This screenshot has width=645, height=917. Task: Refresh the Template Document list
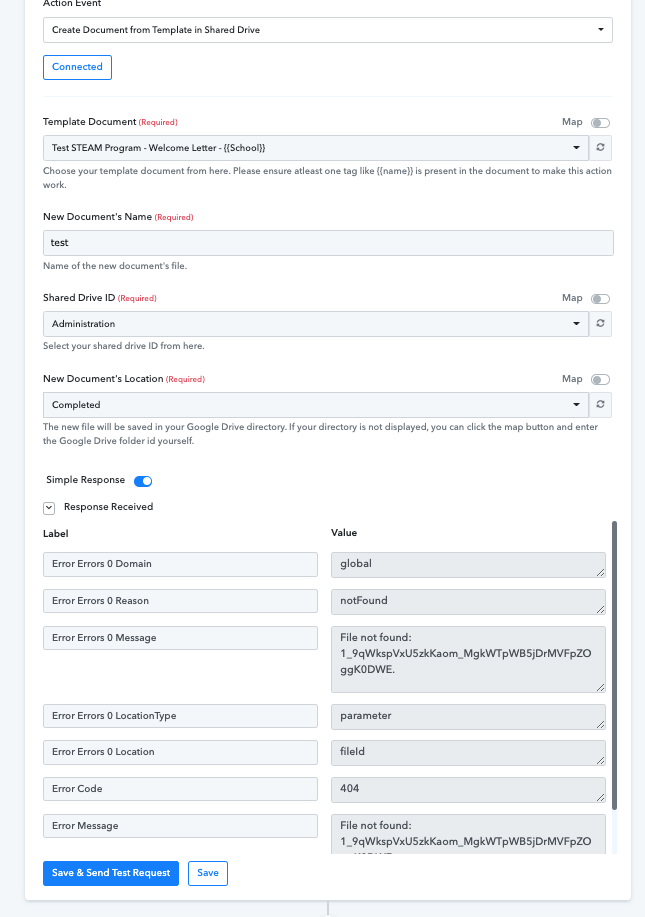pos(600,147)
